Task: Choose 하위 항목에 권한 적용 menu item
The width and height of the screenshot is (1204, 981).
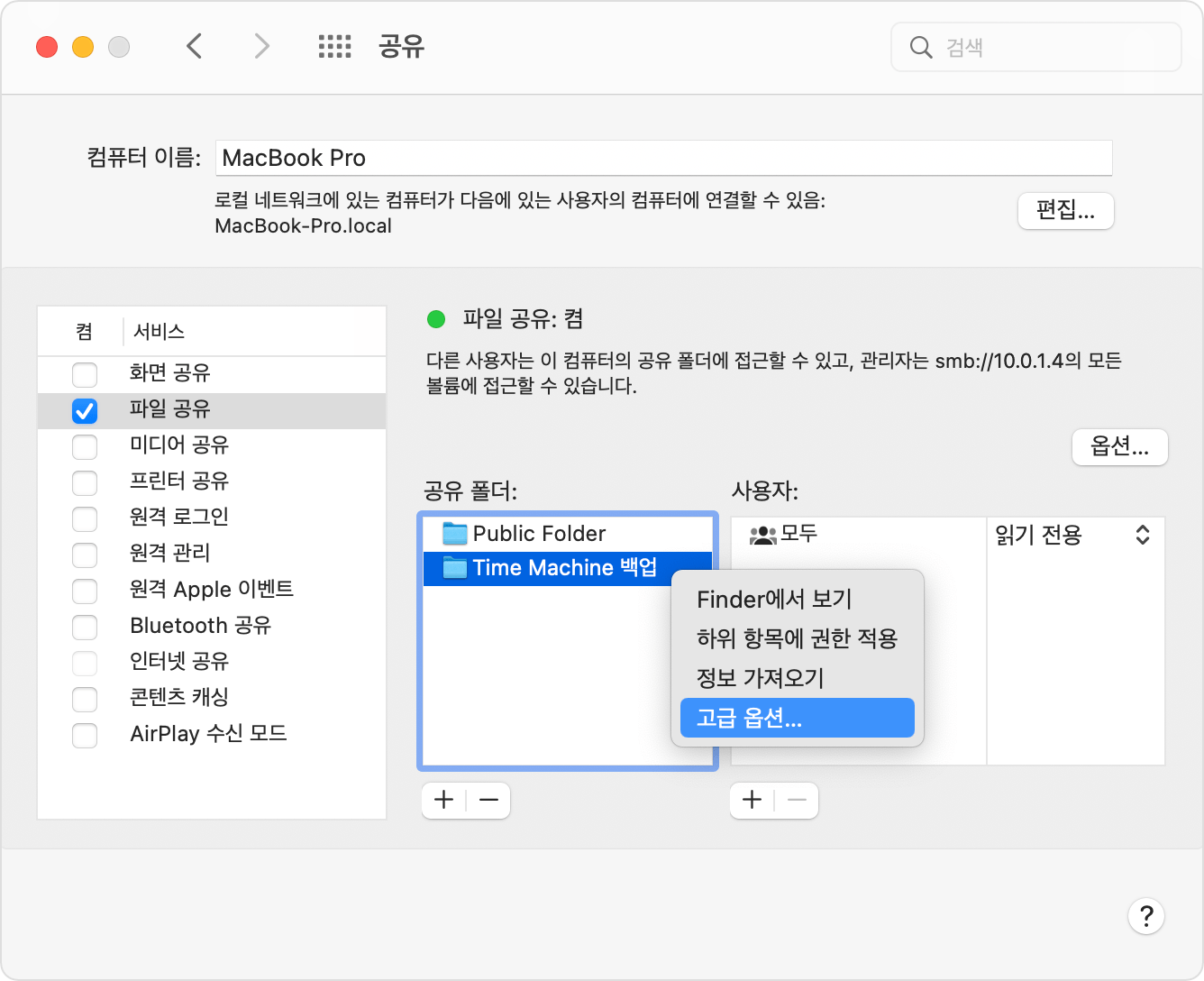Action: (x=798, y=638)
